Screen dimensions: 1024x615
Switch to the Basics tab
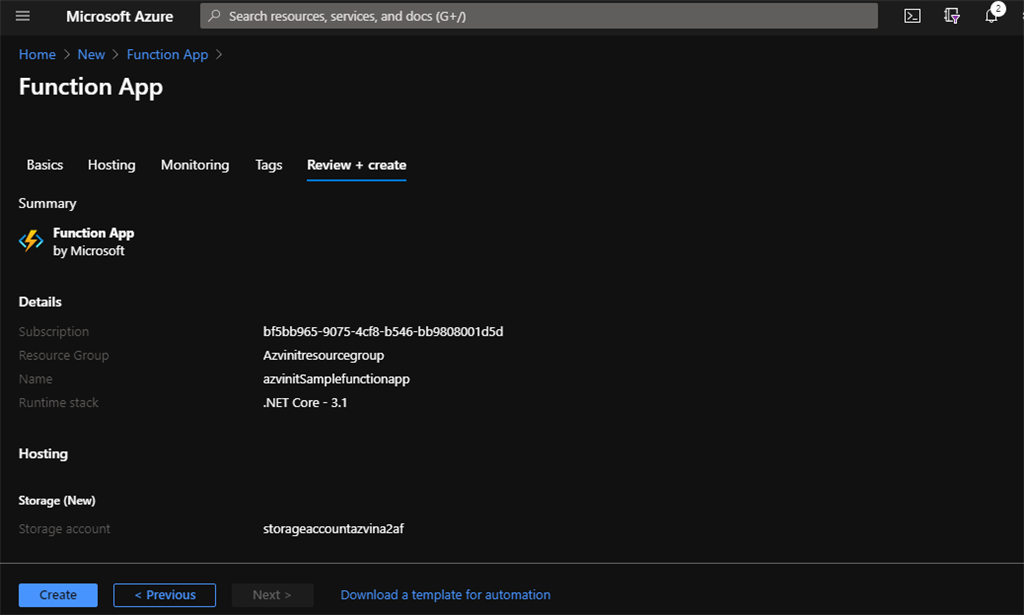pos(44,165)
